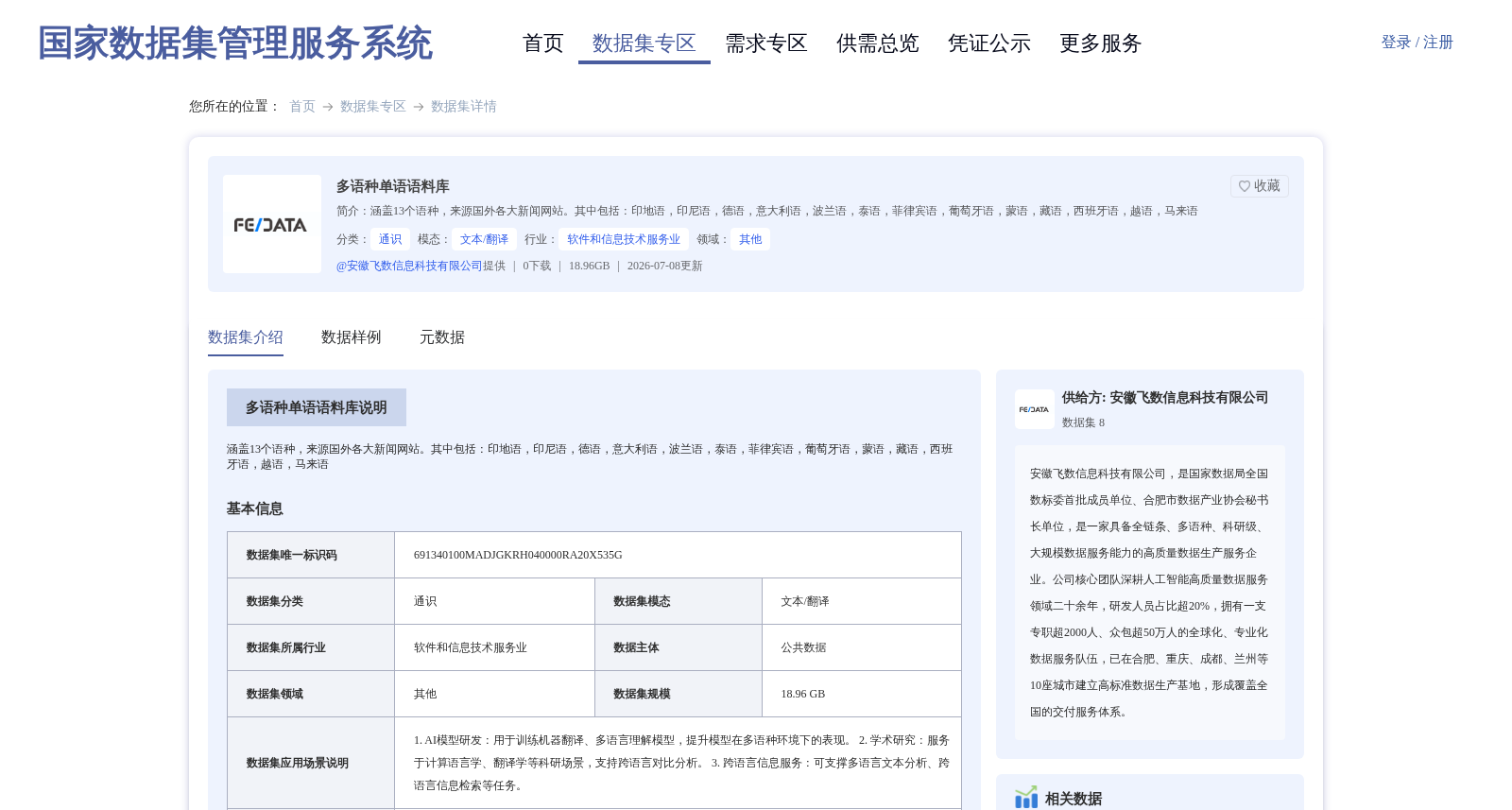Click the 数据集唯一标识码 header cell

click(x=311, y=555)
